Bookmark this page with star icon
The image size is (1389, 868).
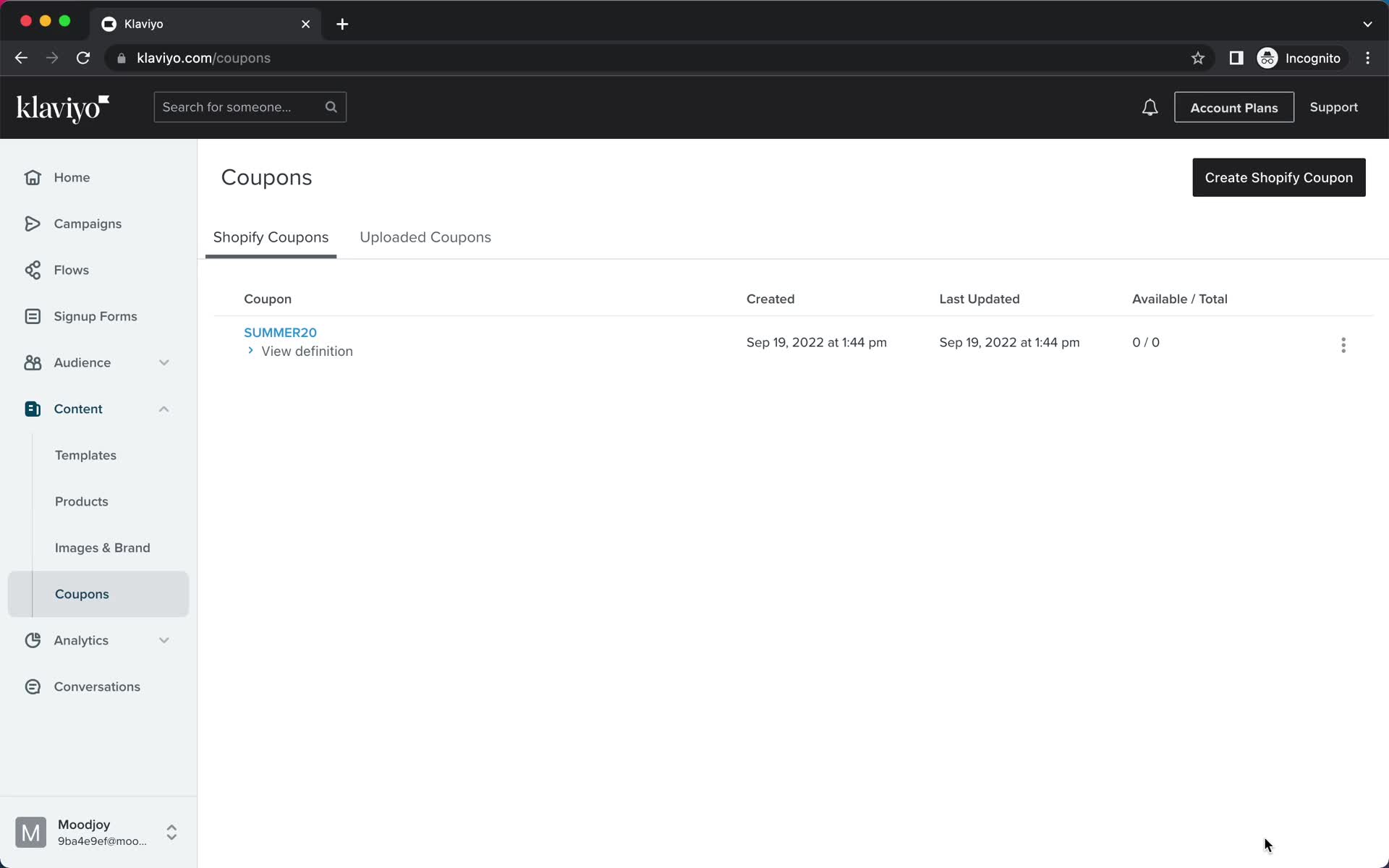(x=1198, y=58)
